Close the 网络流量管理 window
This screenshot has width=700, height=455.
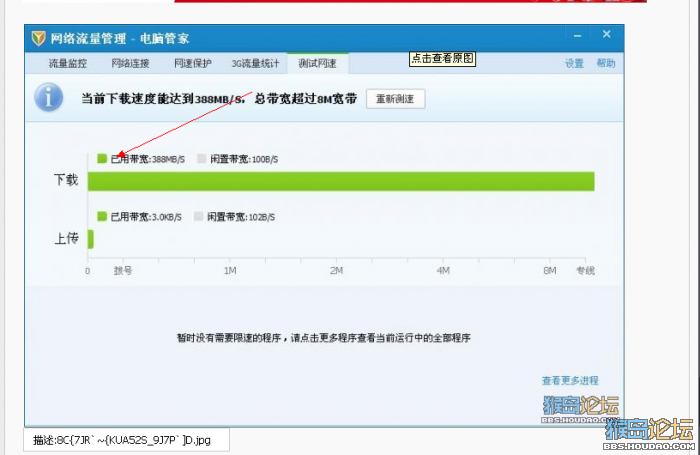tap(606, 34)
